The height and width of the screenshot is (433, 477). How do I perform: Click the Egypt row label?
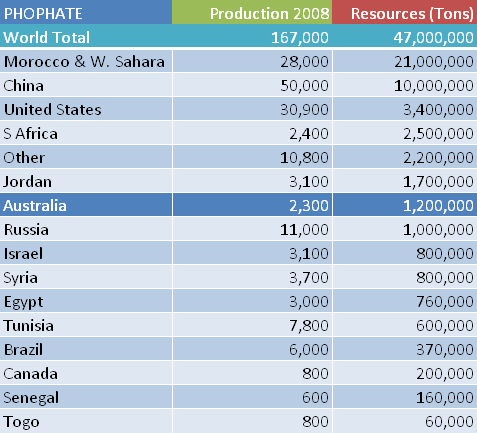[23, 302]
